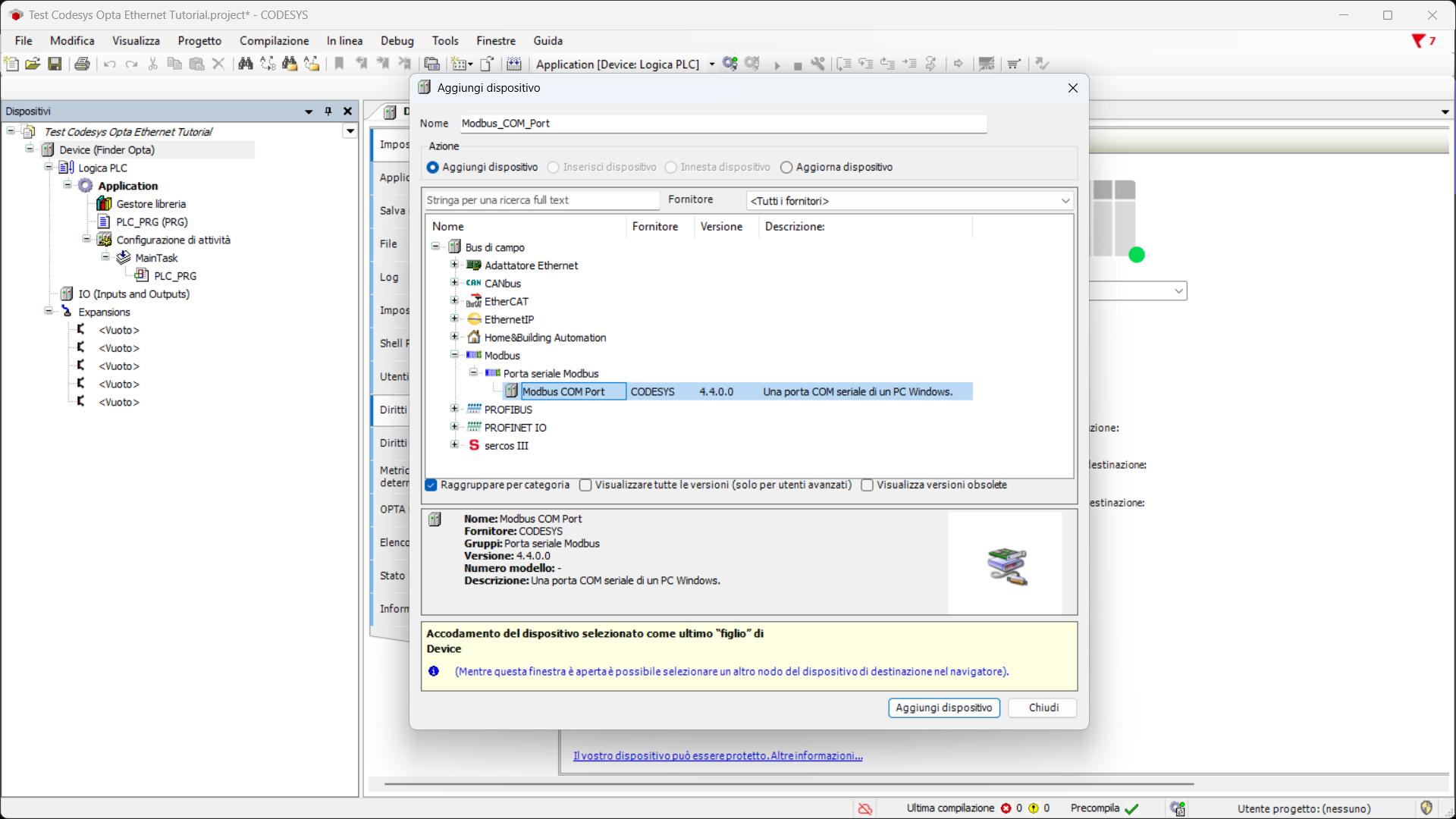The image size is (1456, 819).
Task: Click the full text search field
Action: [x=541, y=200]
